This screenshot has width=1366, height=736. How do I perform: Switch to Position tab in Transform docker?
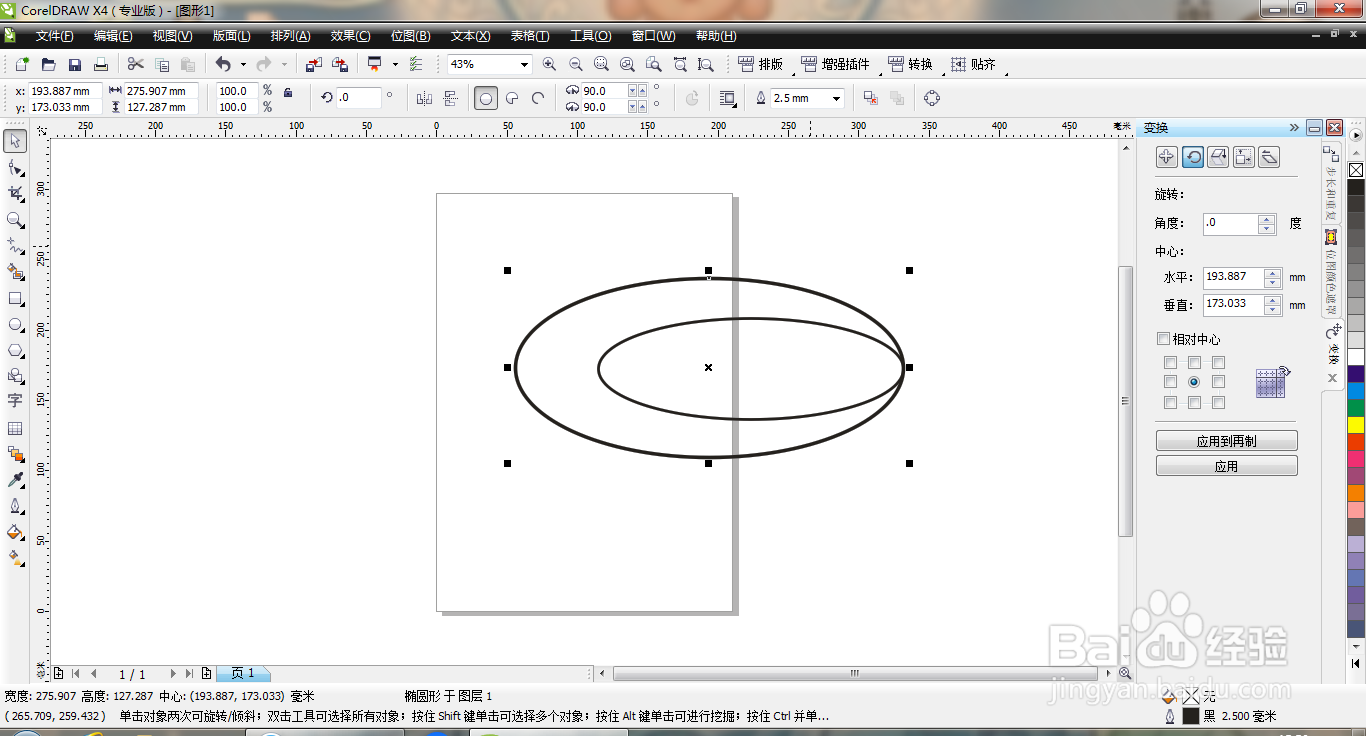tap(1167, 157)
